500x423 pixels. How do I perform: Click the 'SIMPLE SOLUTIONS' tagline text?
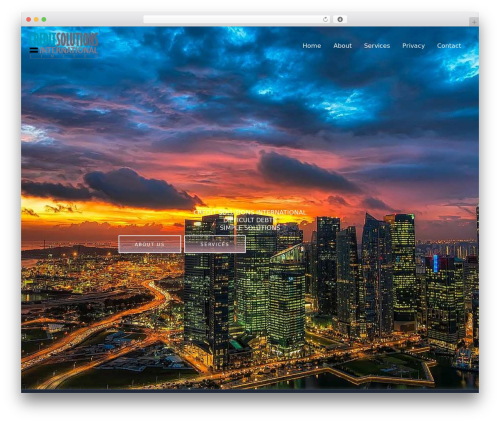[250, 228]
